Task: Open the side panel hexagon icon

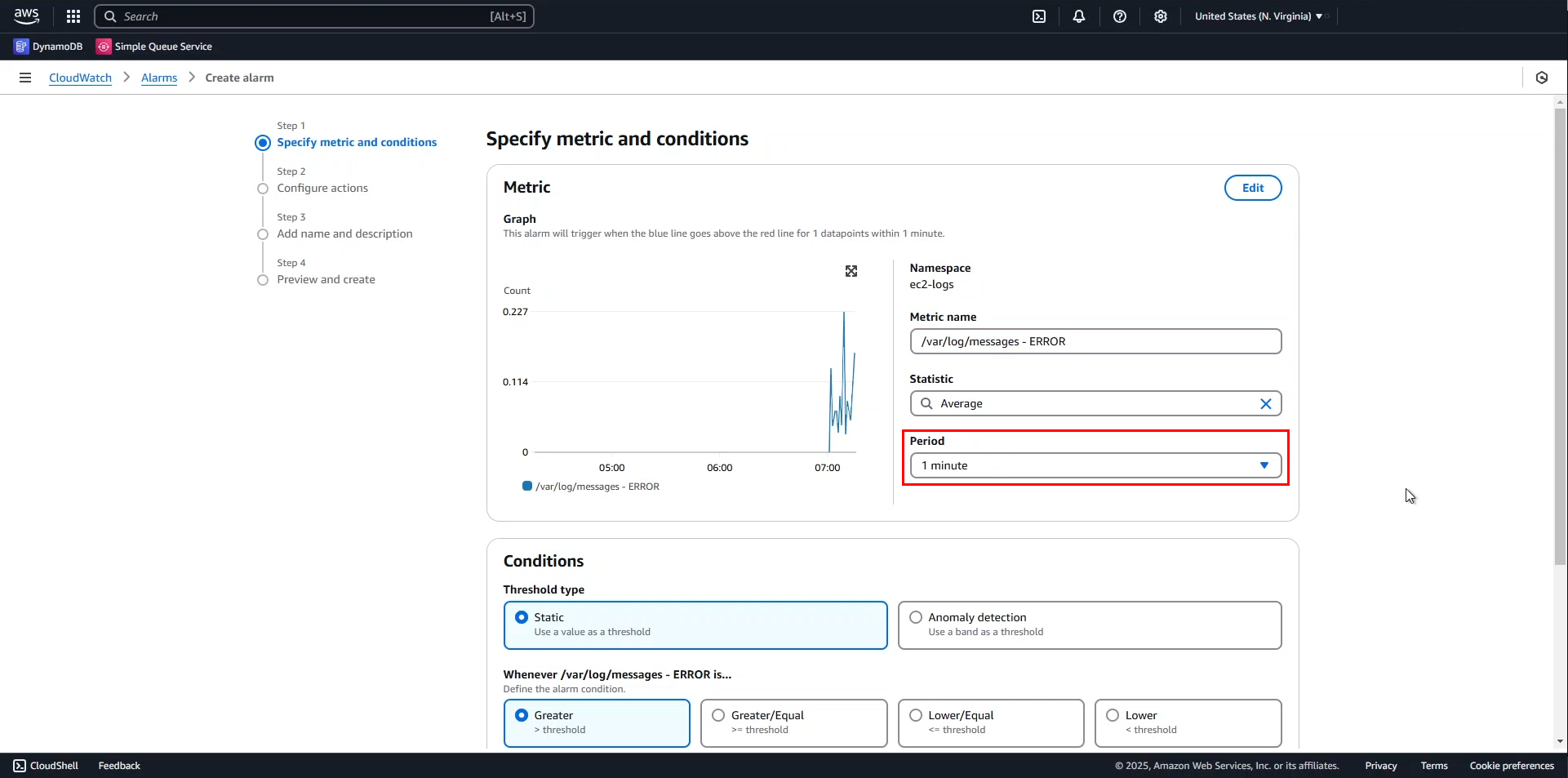Action: [x=1542, y=78]
